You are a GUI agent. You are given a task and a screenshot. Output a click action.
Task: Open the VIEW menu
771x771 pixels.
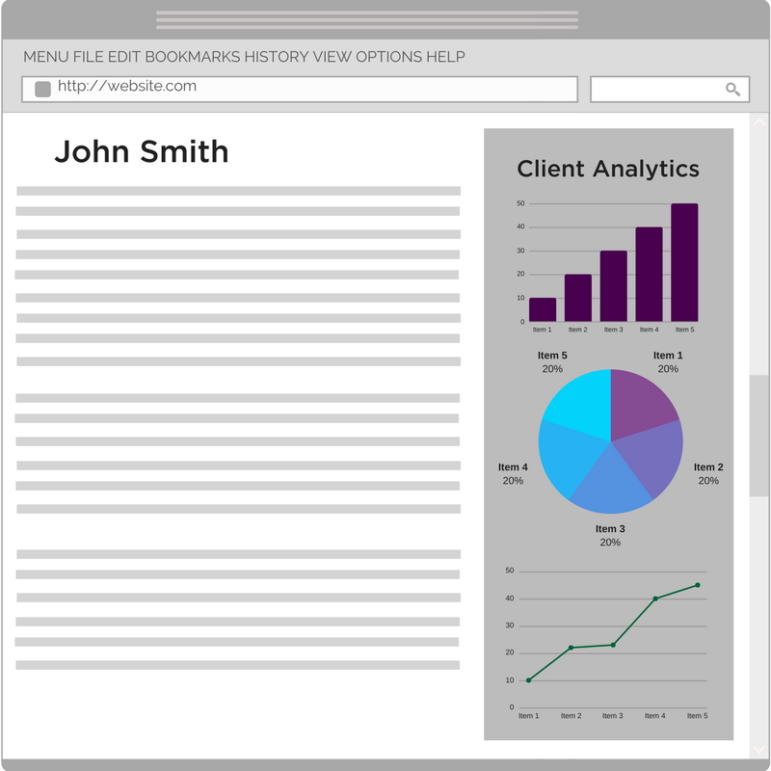pyautogui.click(x=332, y=57)
